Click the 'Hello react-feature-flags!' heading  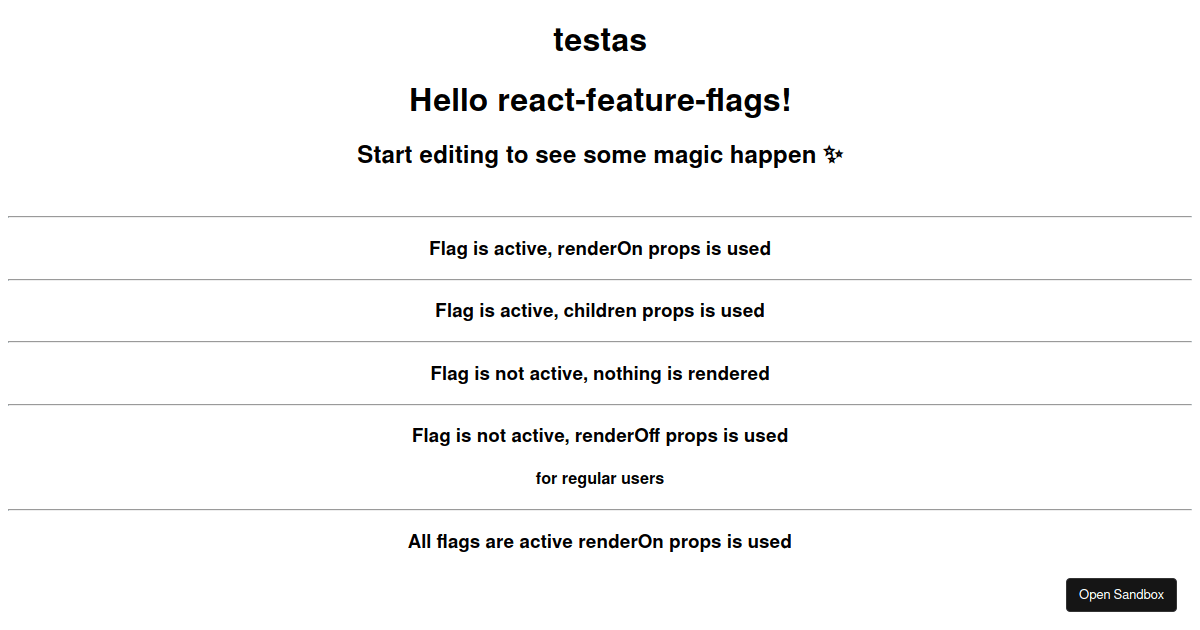[600, 100]
